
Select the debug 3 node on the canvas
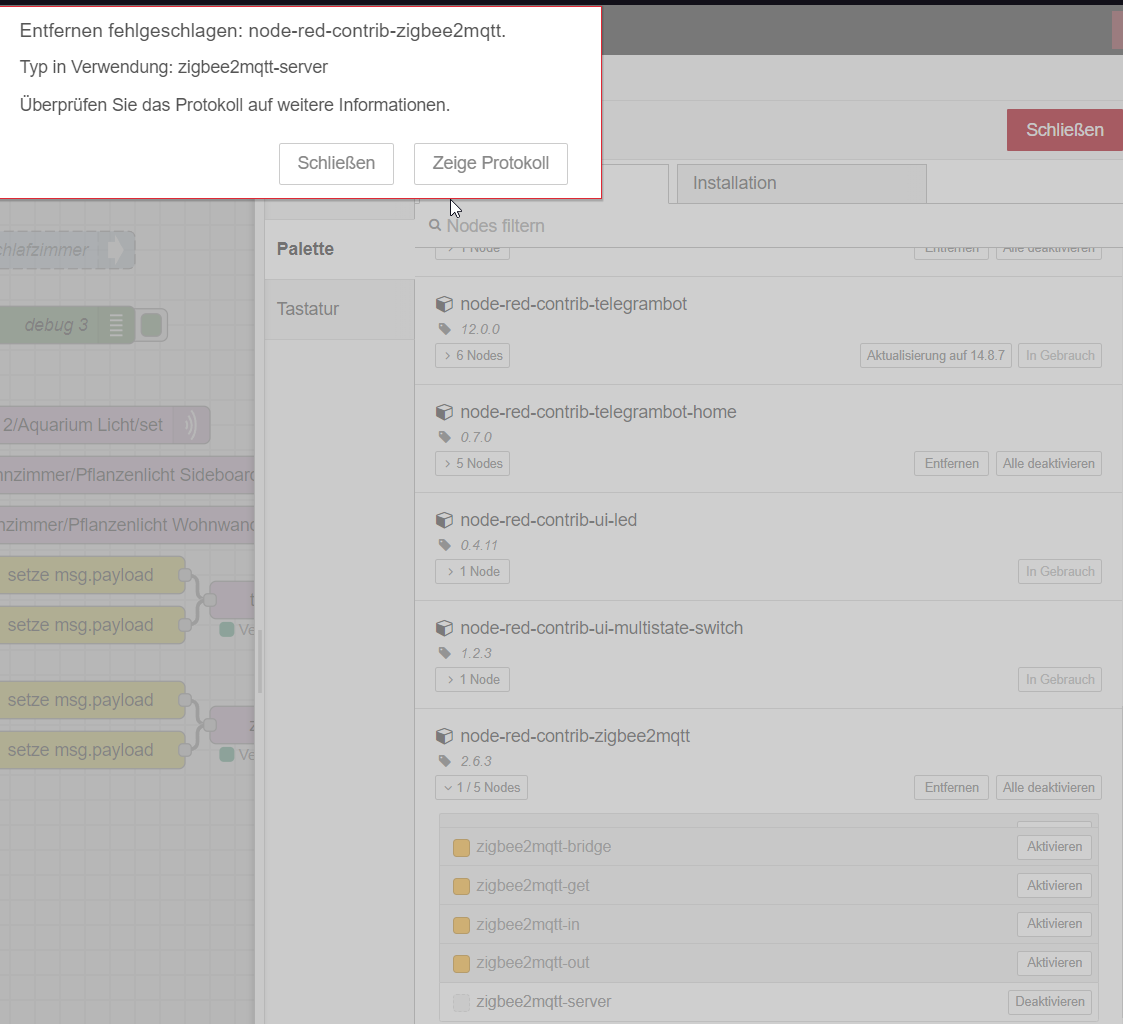click(67, 325)
